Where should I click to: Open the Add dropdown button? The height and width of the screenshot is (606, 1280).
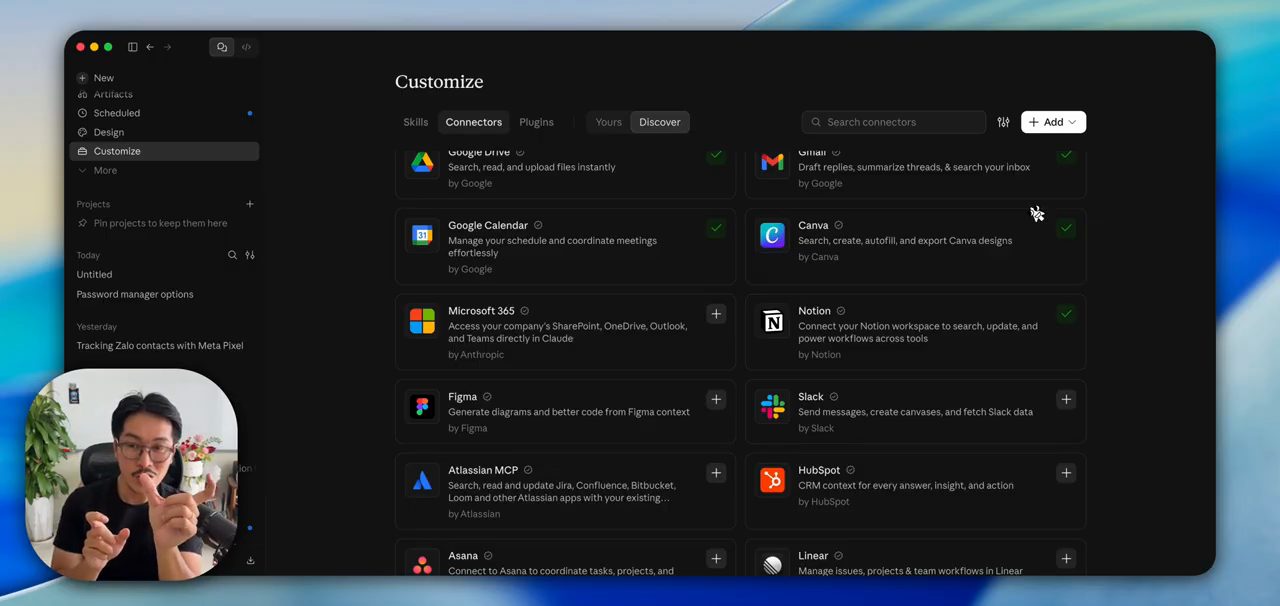coord(1053,122)
